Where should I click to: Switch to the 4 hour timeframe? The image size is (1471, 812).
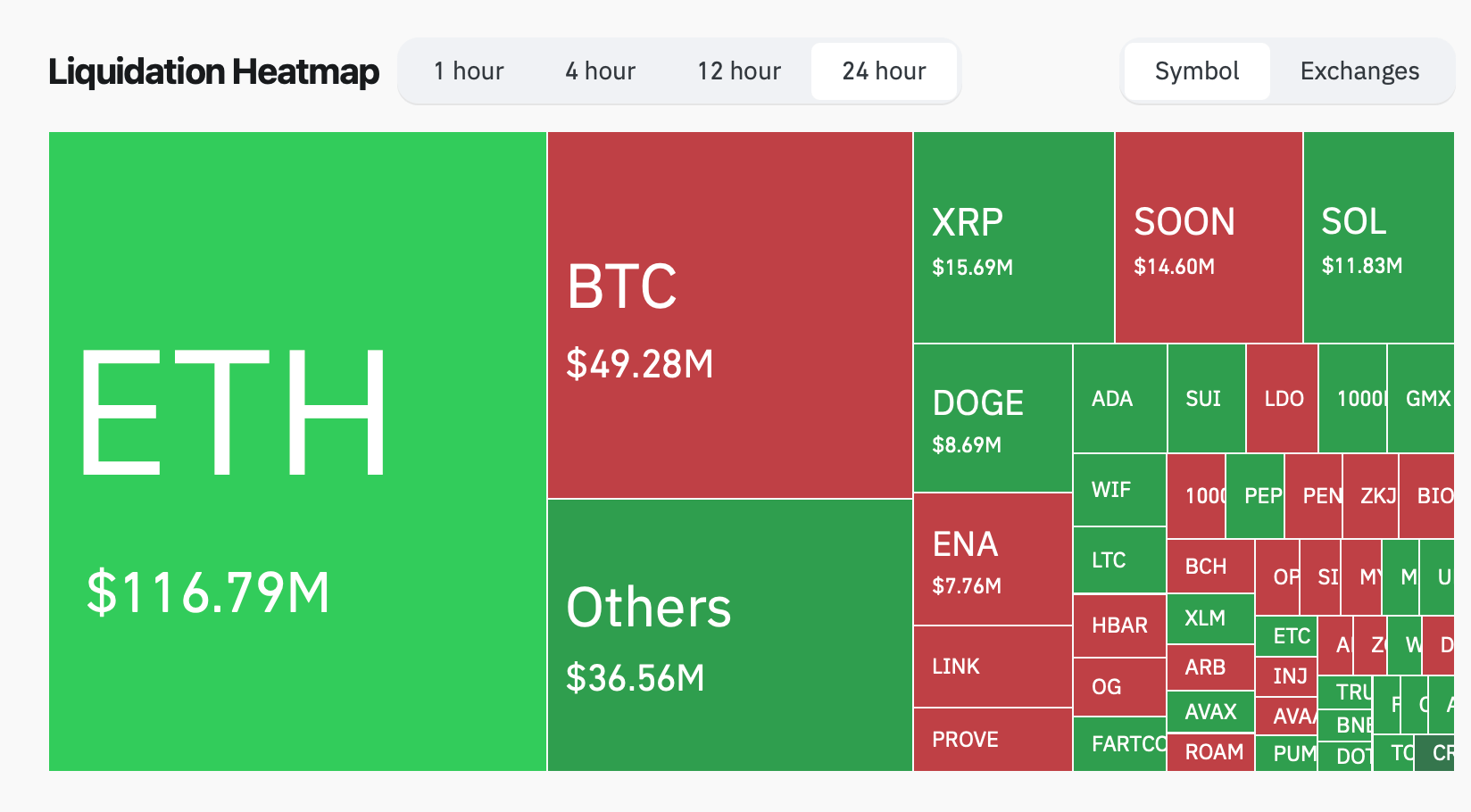pos(599,70)
